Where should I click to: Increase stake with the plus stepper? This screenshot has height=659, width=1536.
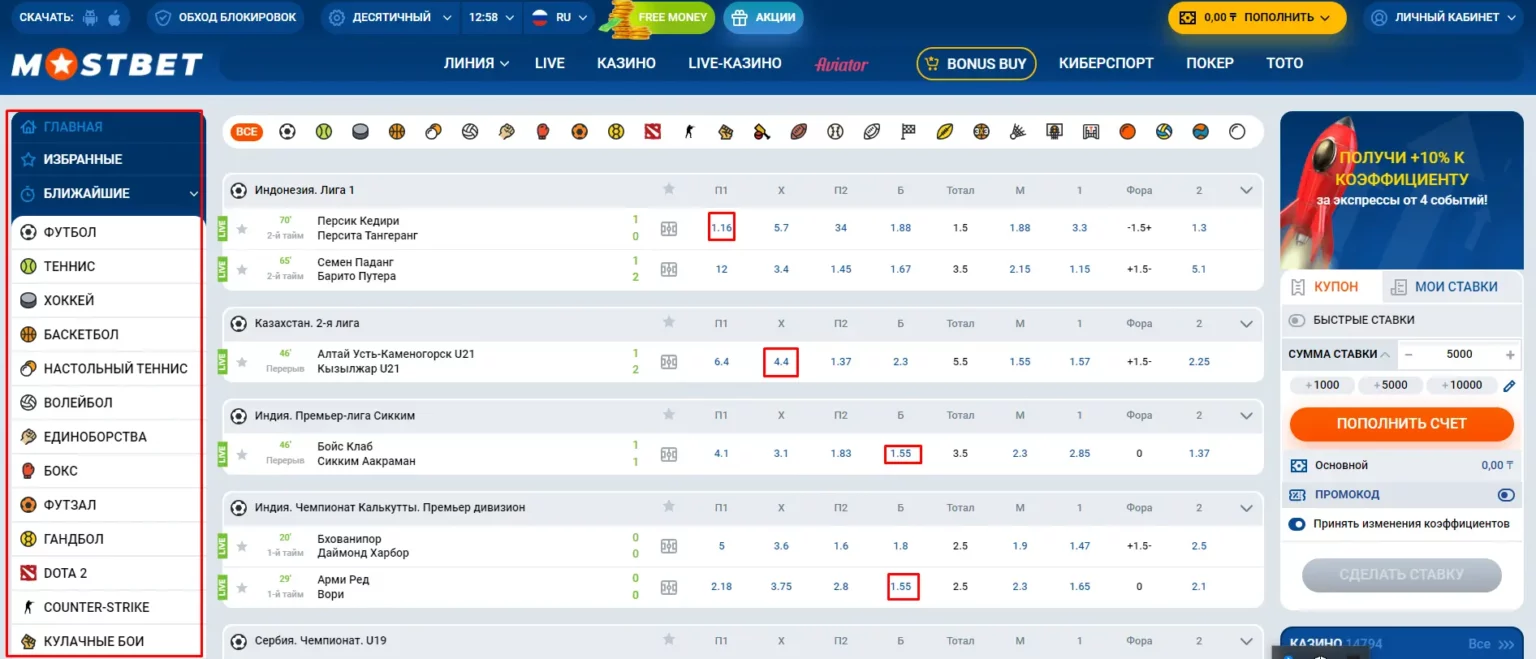(x=1510, y=354)
